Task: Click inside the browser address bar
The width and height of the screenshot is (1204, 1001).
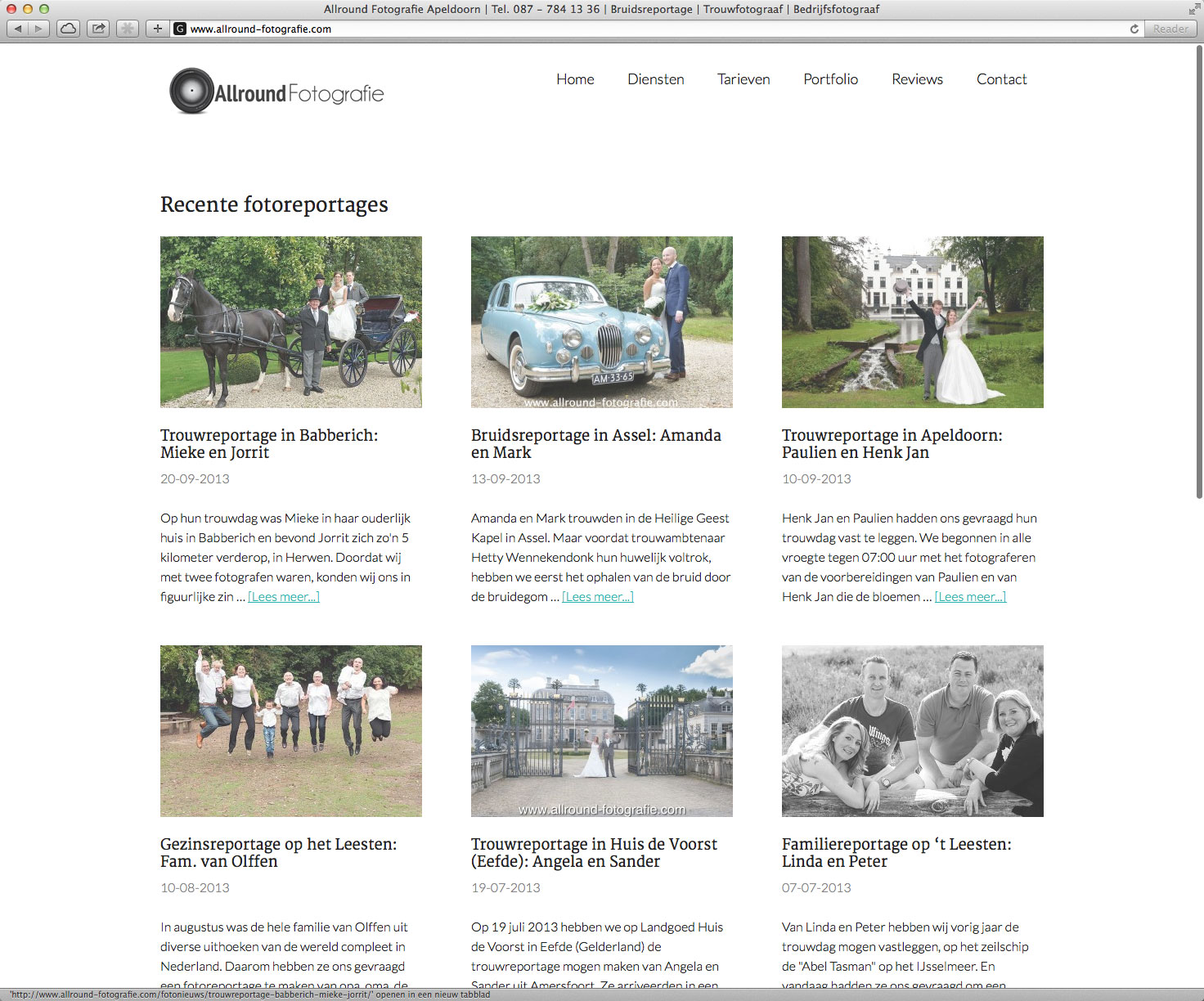Action: (x=573, y=28)
